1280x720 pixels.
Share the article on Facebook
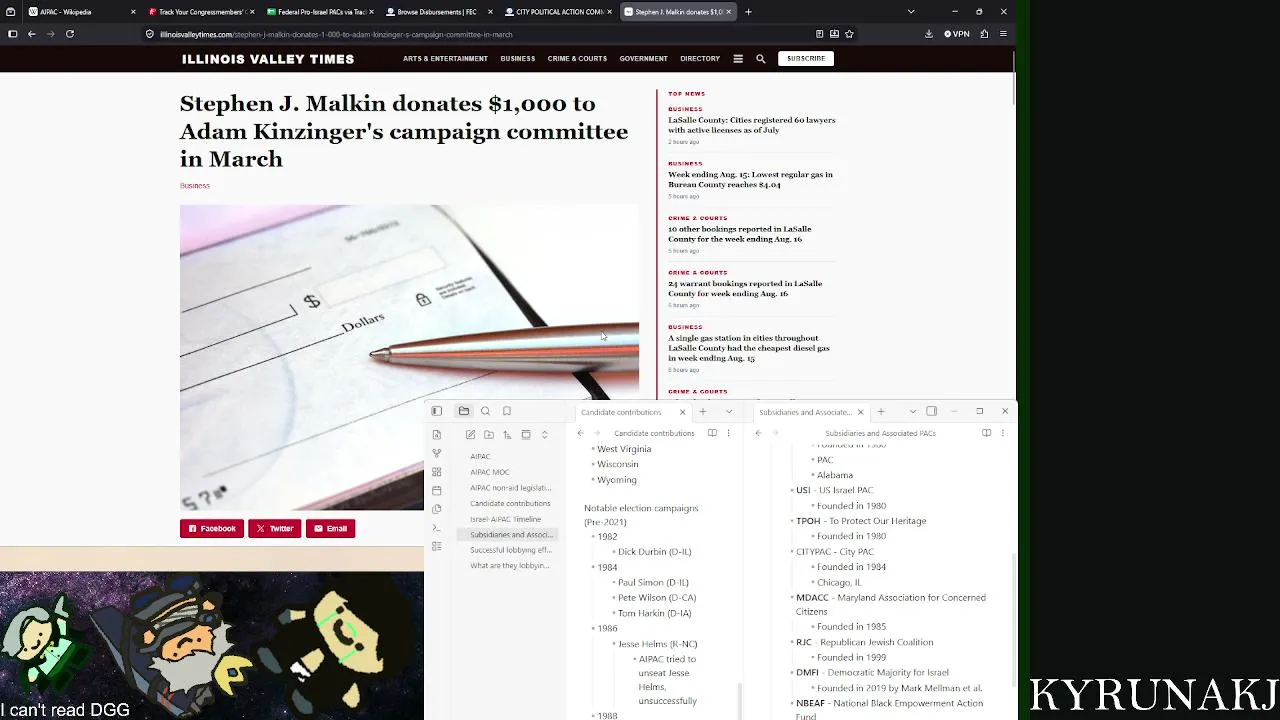pyautogui.click(x=212, y=528)
